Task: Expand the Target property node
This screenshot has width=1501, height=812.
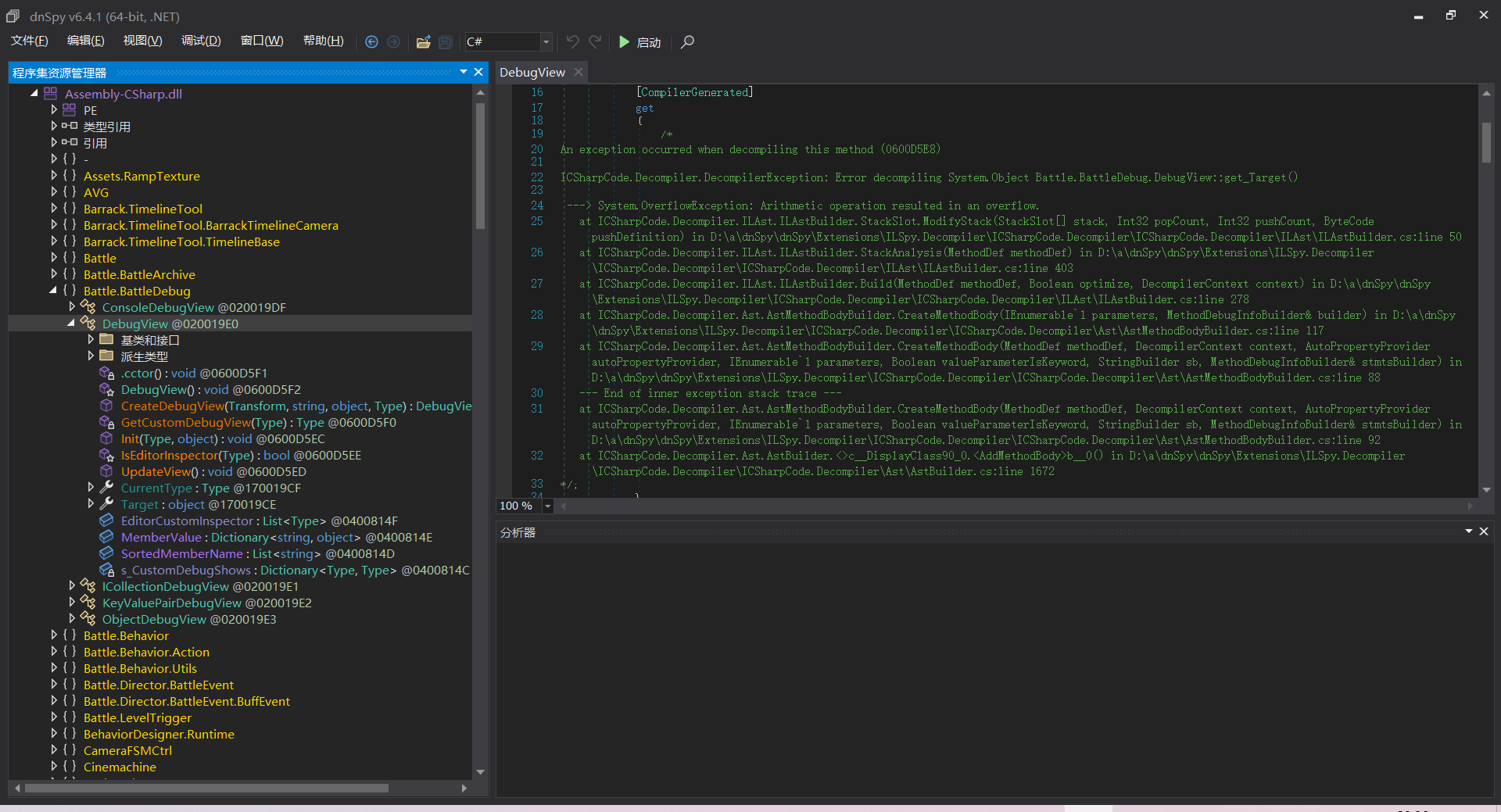Action: 91,504
